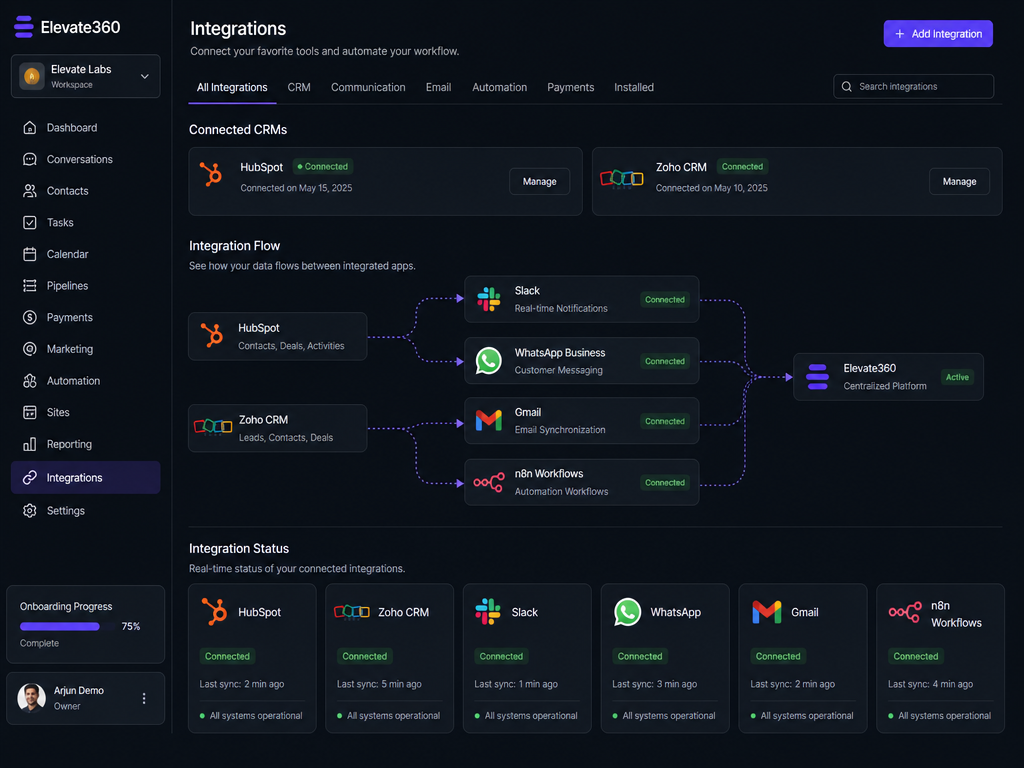This screenshot has width=1024, height=768.
Task: Click the Zoho CRM source node in Integration Flow
Action: click(278, 428)
